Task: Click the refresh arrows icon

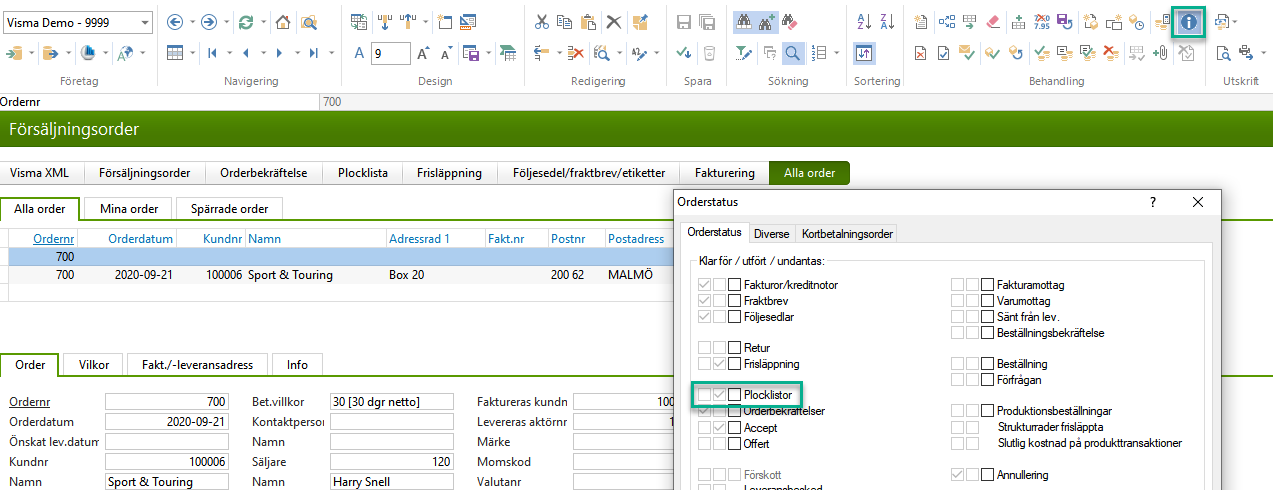Action: tap(246, 22)
